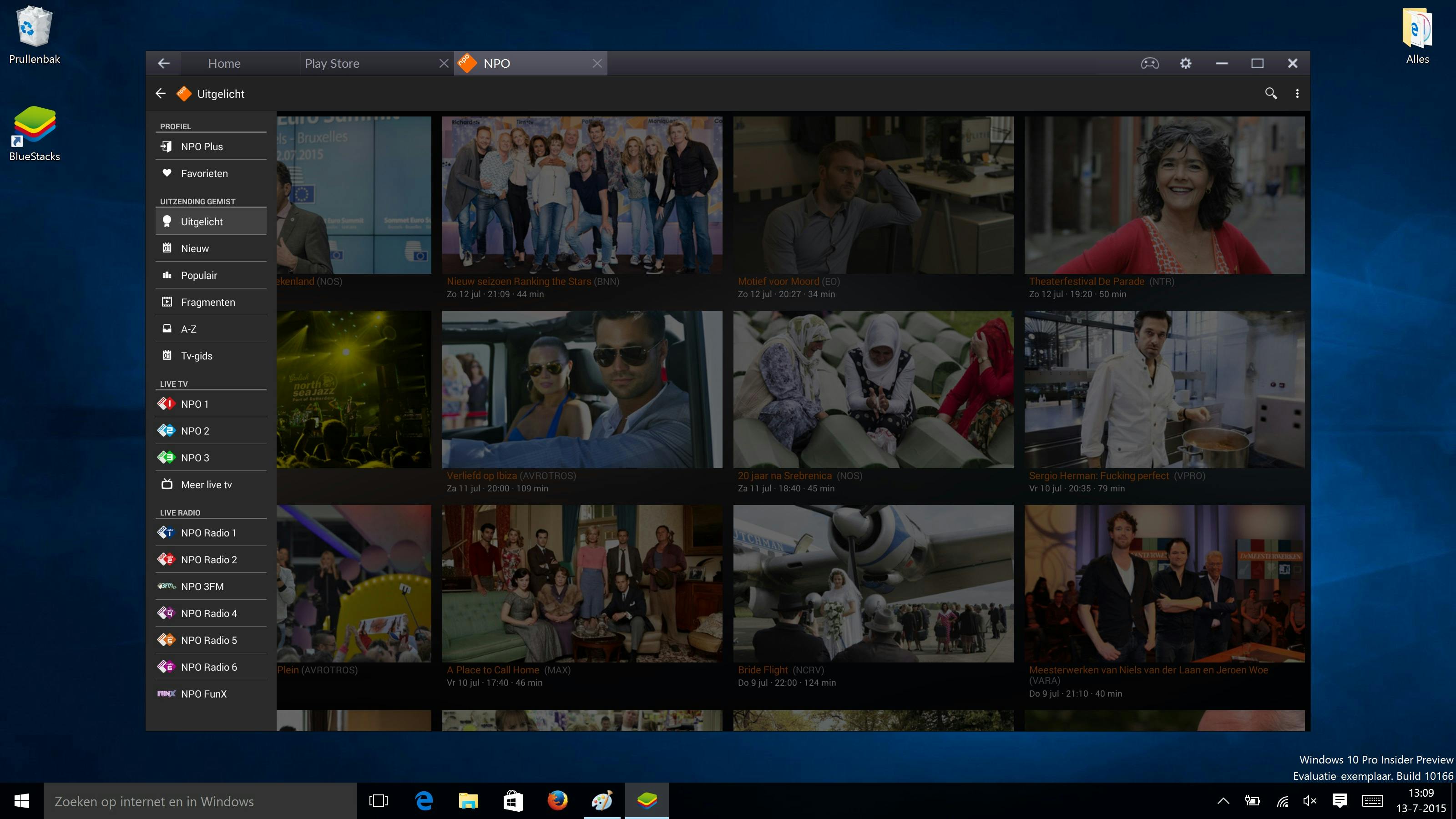Open the NPO app search icon
Viewport: 1456px width, 819px height.
point(1271,94)
